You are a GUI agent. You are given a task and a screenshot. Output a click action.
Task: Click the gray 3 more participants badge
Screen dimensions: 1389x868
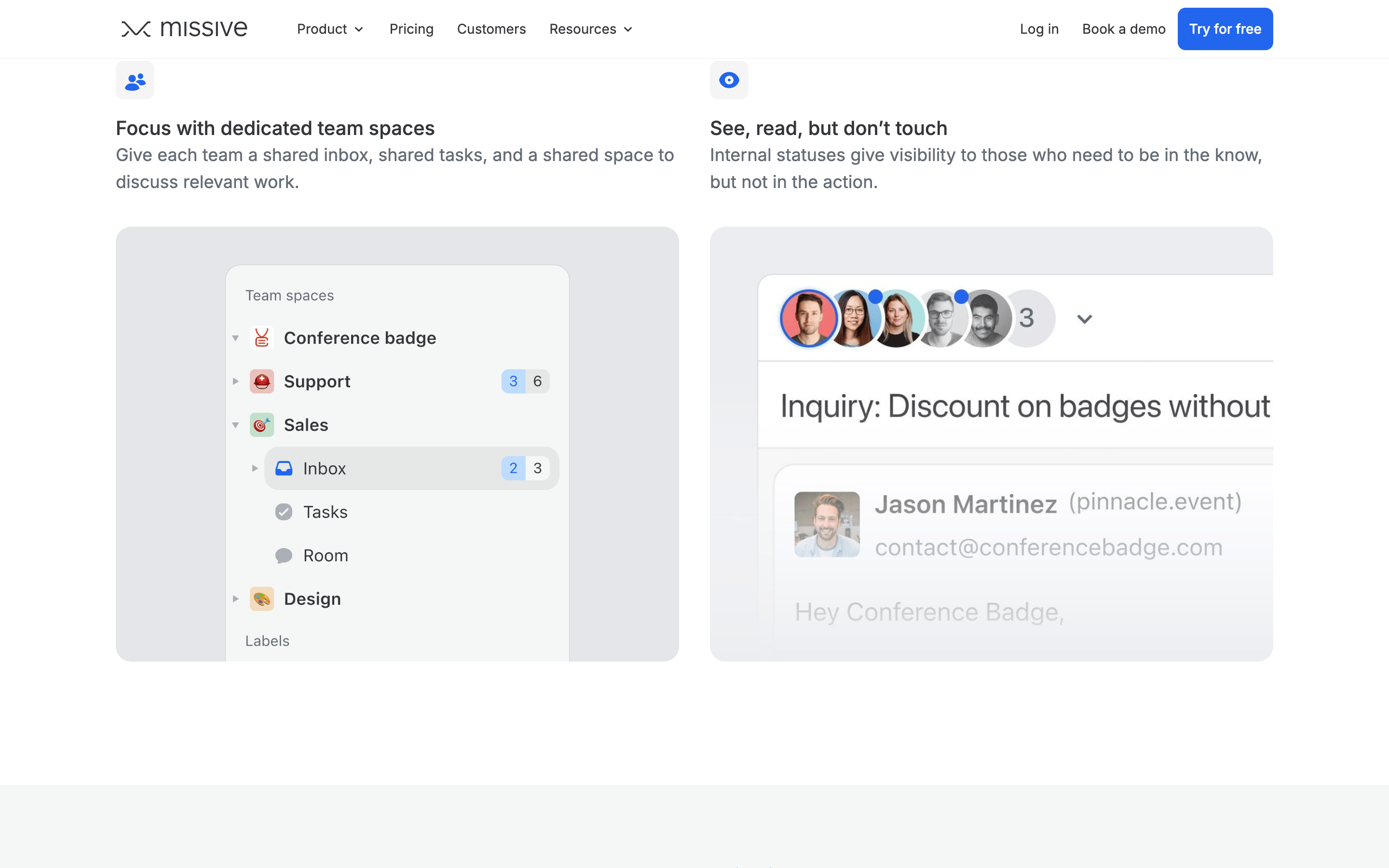click(1030, 319)
